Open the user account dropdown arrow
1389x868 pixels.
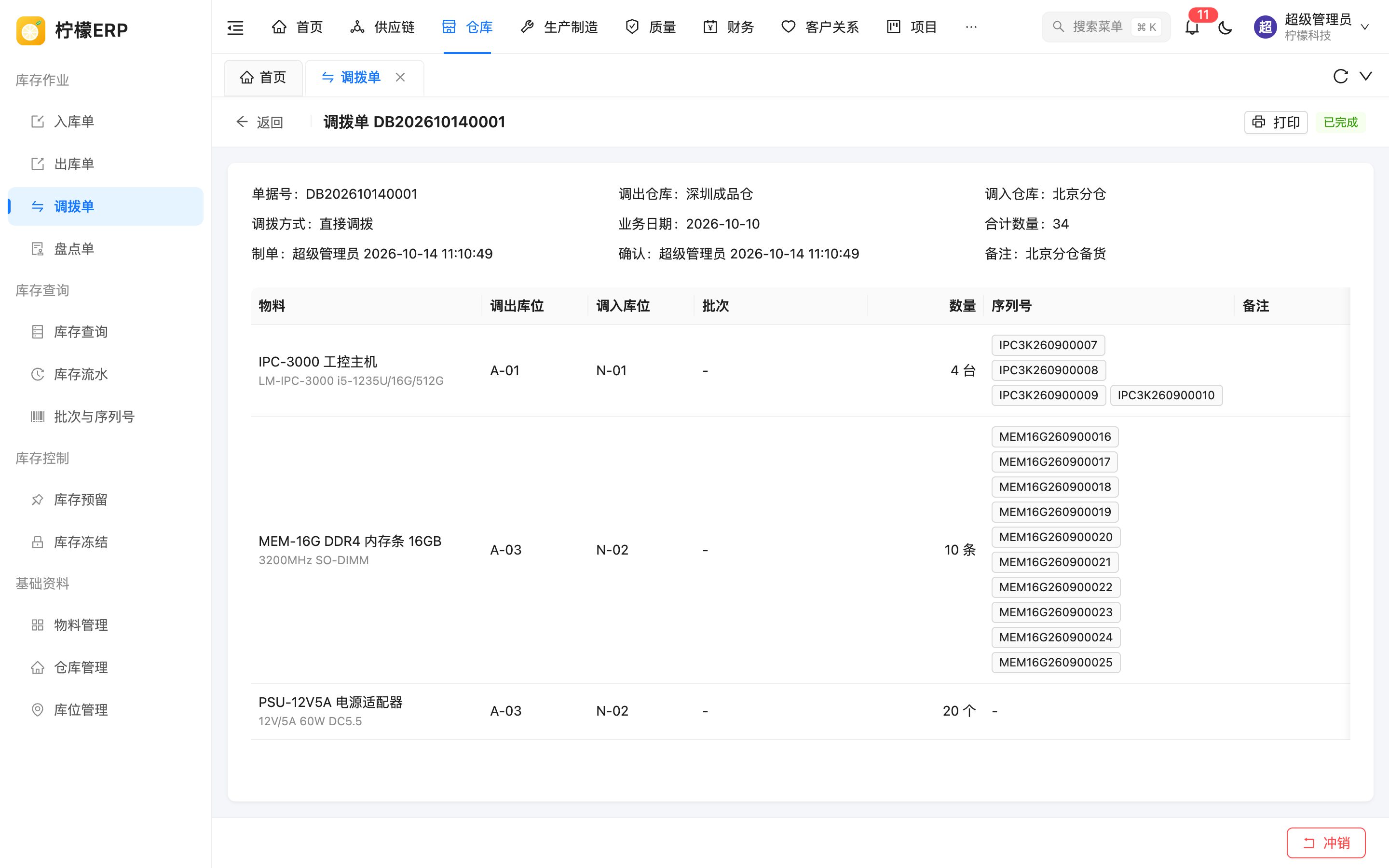(x=1365, y=27)
